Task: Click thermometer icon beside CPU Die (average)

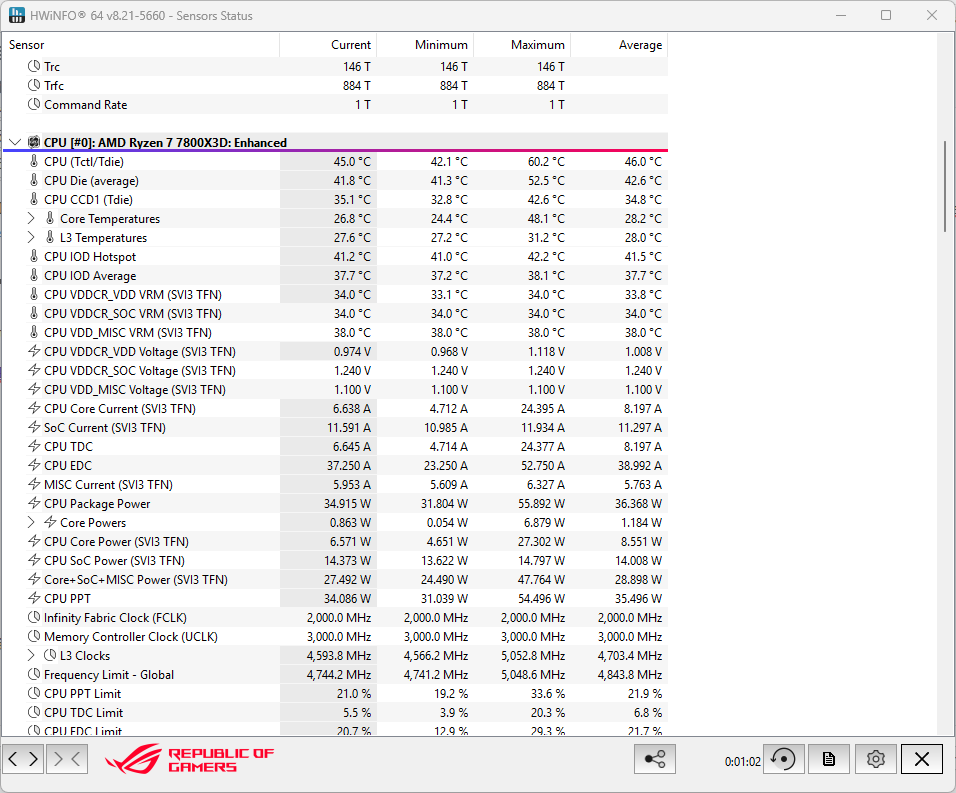Action: click(34, 180)
